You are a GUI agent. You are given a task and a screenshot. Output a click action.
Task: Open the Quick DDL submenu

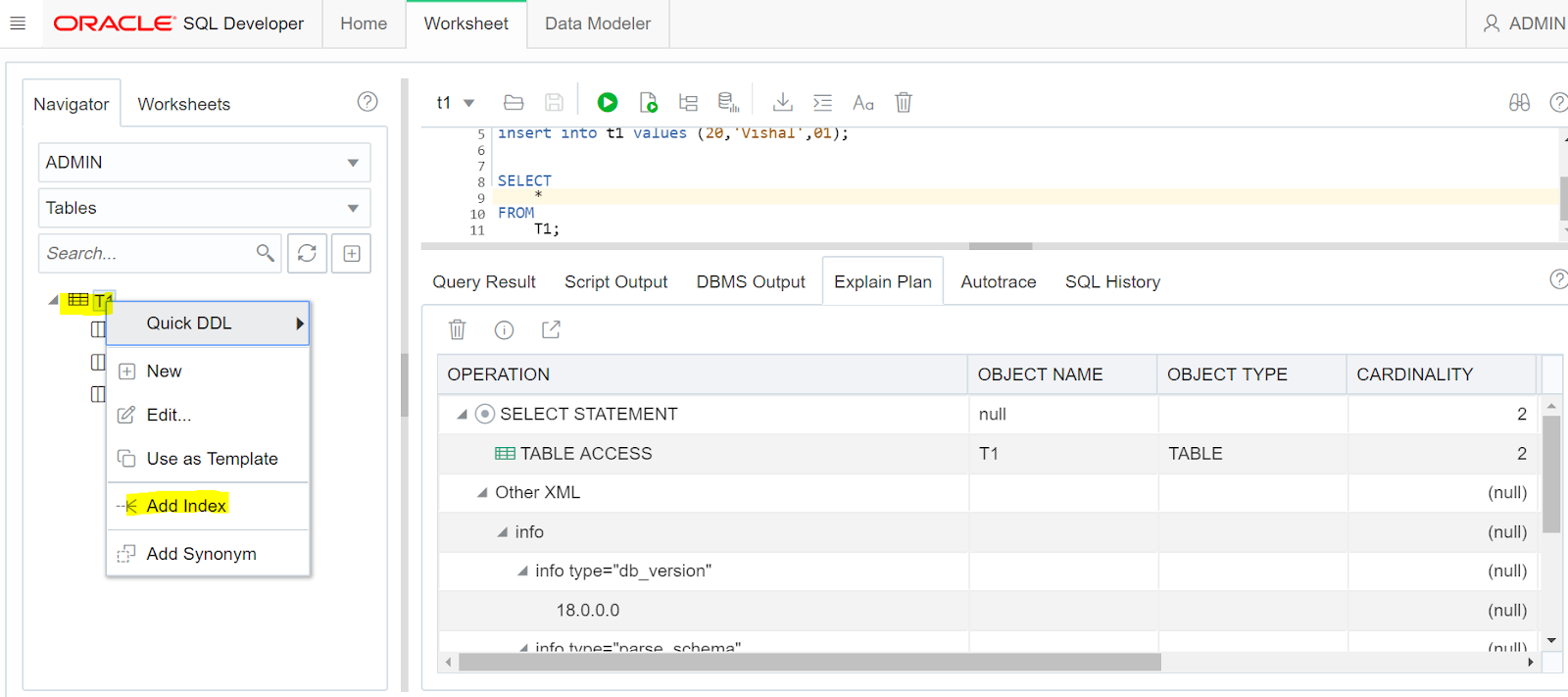point(208,324)
